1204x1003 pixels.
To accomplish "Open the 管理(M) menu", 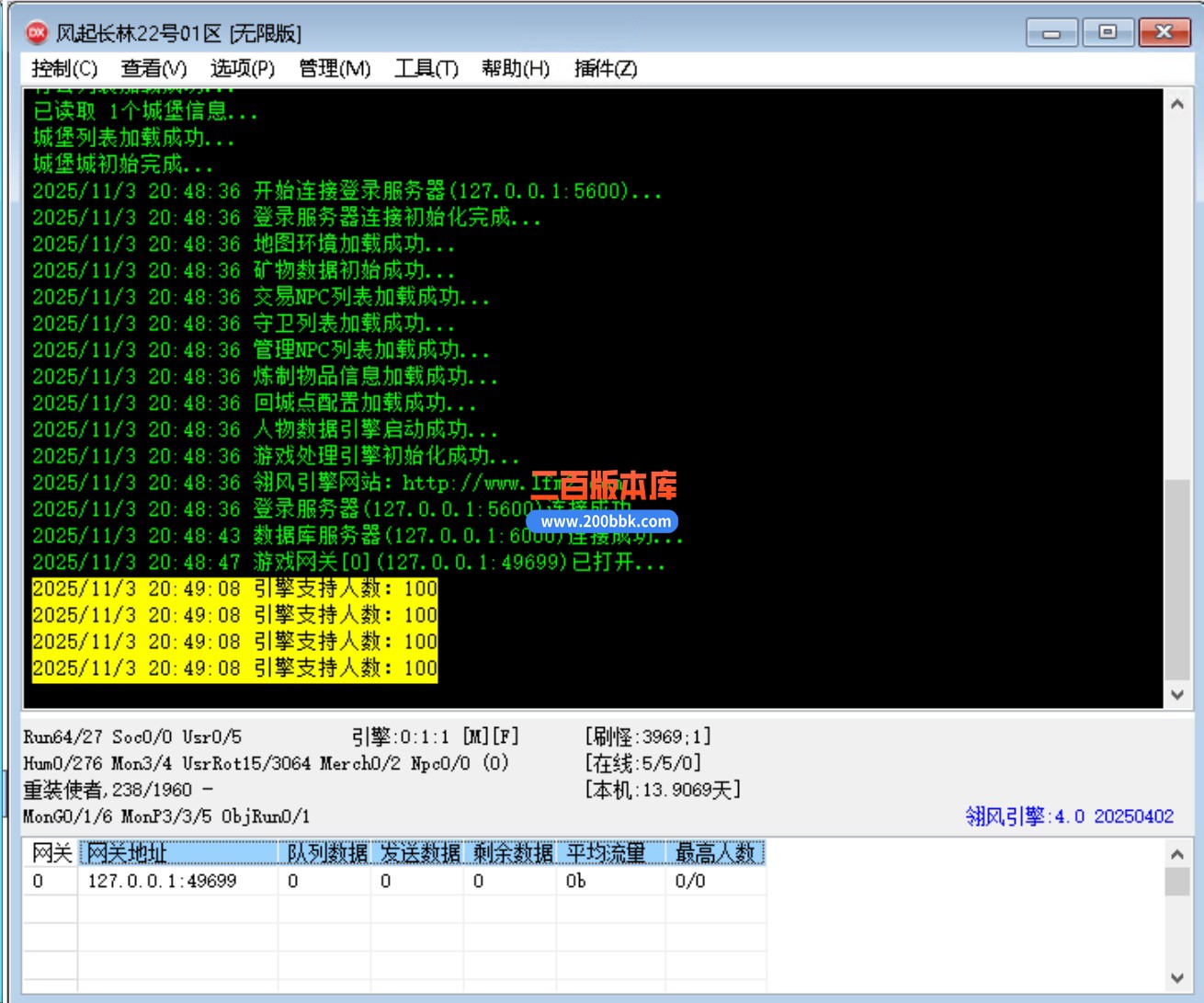I will pos(335,69).
